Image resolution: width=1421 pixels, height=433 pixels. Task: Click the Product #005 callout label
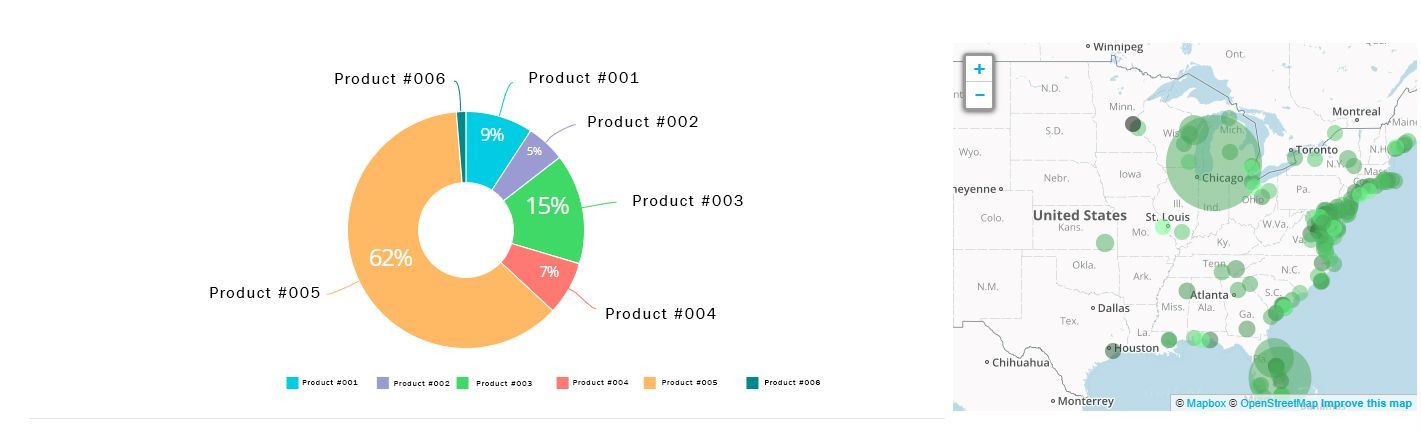pos(265,293)
